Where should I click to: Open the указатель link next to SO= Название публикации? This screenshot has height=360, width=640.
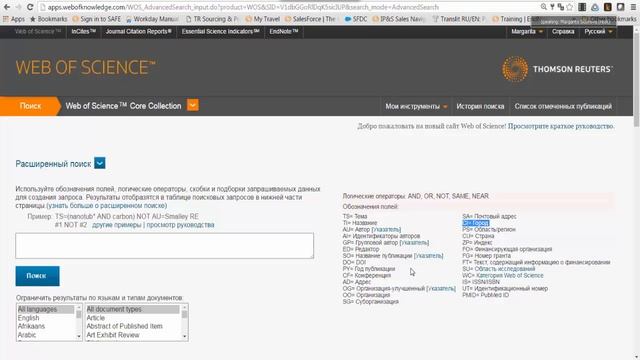pos(429,256)
